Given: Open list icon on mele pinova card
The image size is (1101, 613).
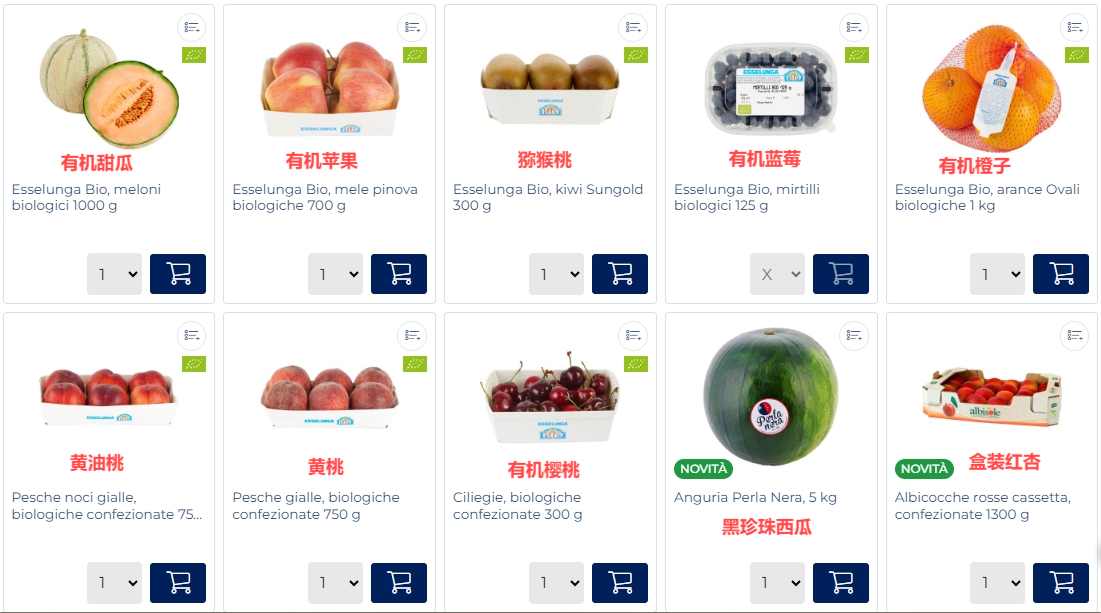Looking at the screenshot, I should point(412,27).
